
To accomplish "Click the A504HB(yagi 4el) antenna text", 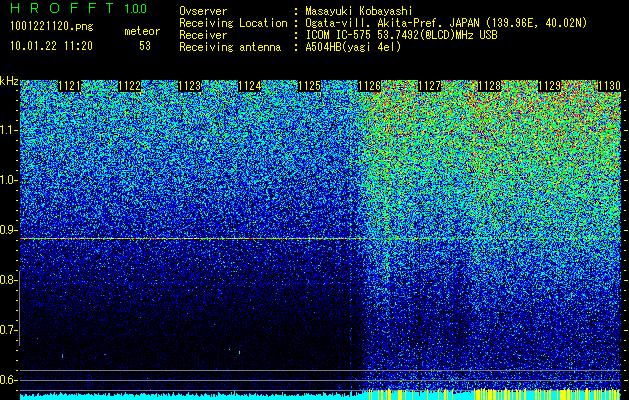I will (353, 47).
